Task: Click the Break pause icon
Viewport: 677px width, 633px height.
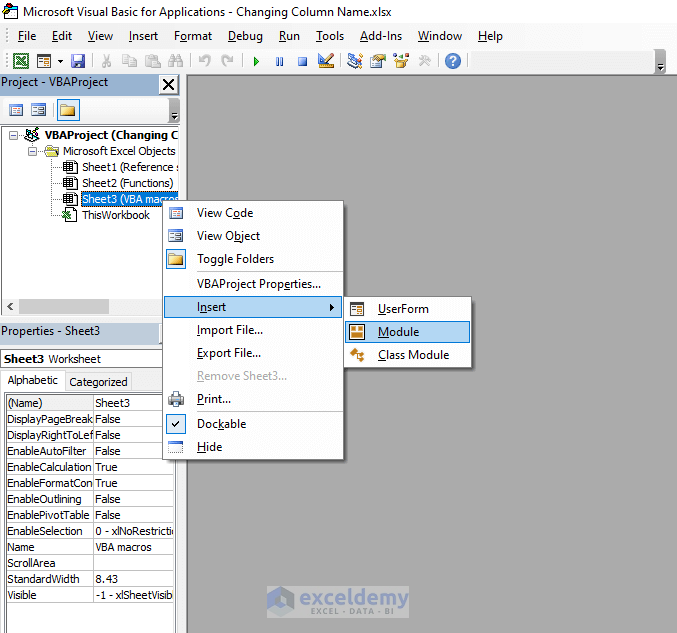Action: (279, 61)
